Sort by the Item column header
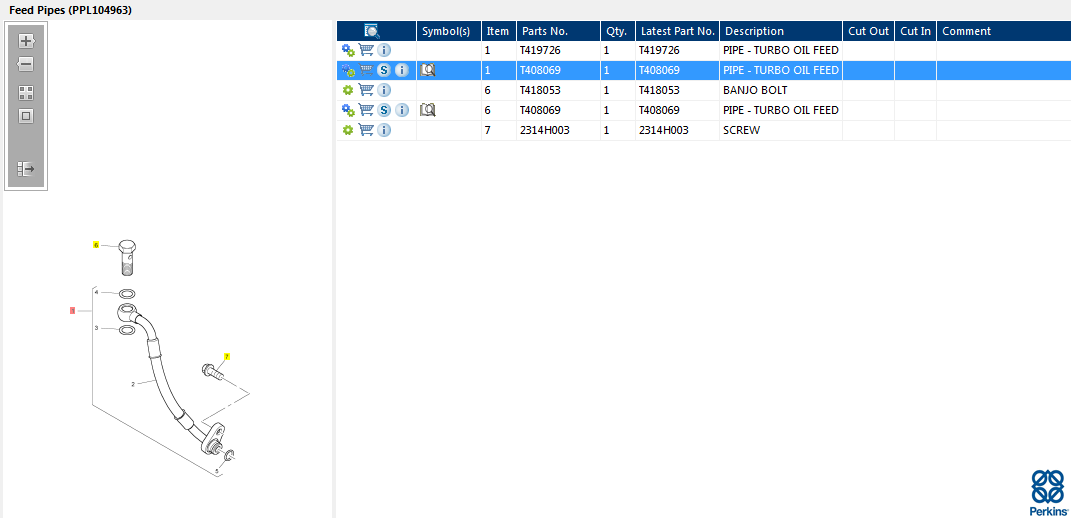 (x=499, y=31)
